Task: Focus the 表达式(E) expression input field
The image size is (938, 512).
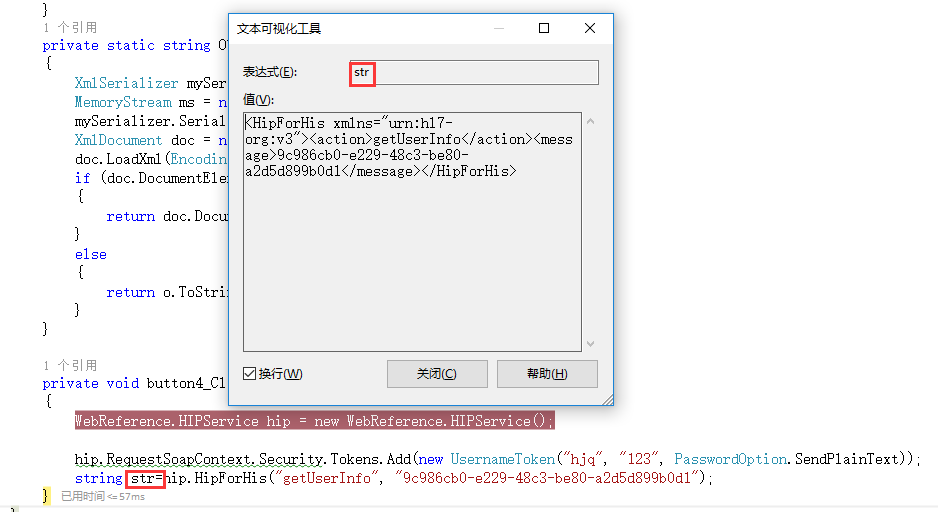Action: [x=474, y=72]
